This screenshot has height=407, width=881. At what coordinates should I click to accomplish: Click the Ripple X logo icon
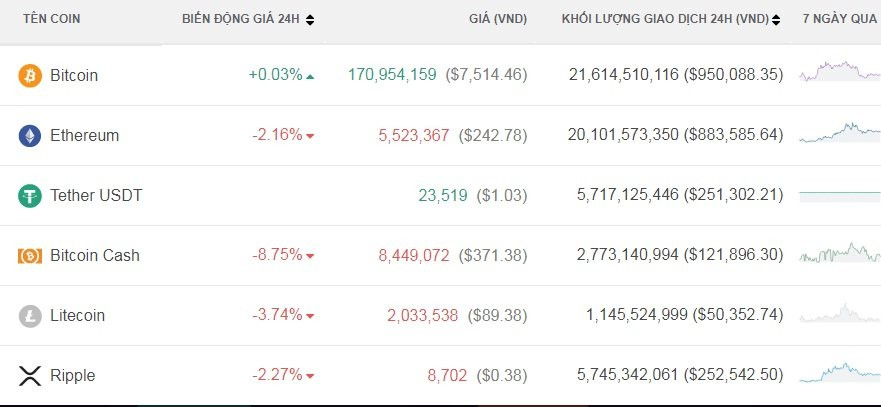coord(30,376)
